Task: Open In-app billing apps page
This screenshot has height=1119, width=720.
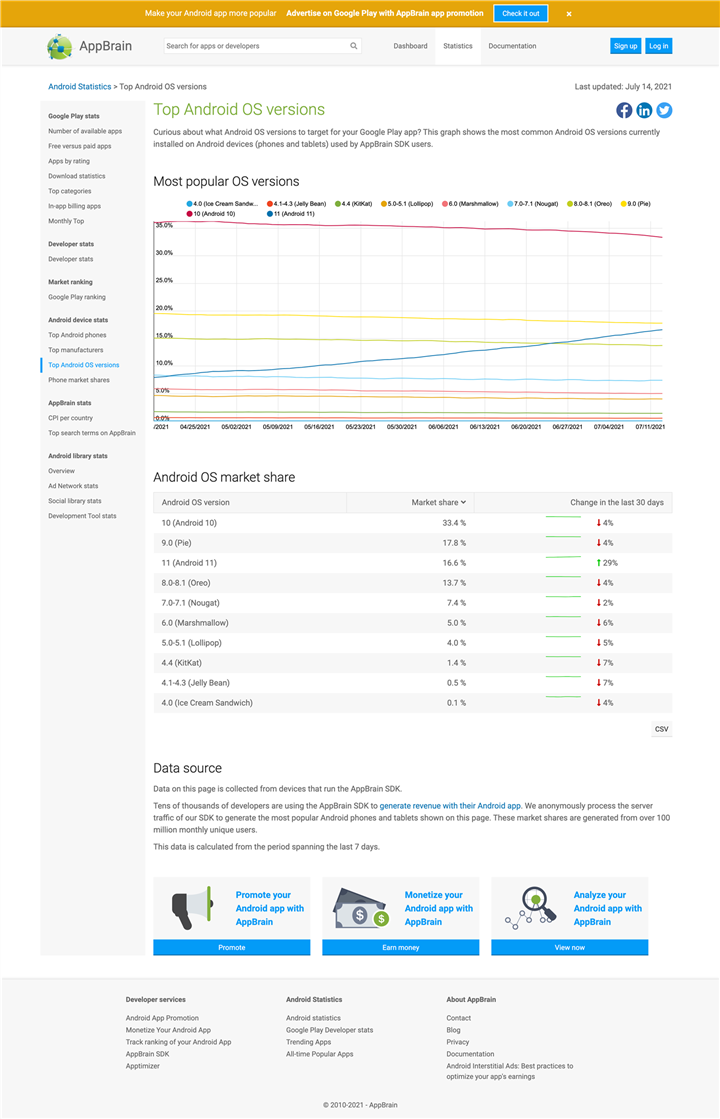Action: point(74,206)
